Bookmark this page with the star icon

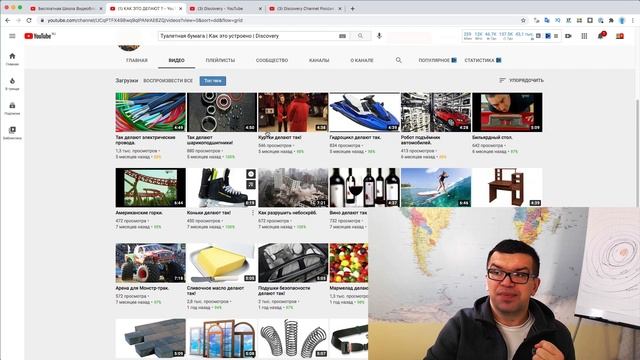click(x=523, y=20)
